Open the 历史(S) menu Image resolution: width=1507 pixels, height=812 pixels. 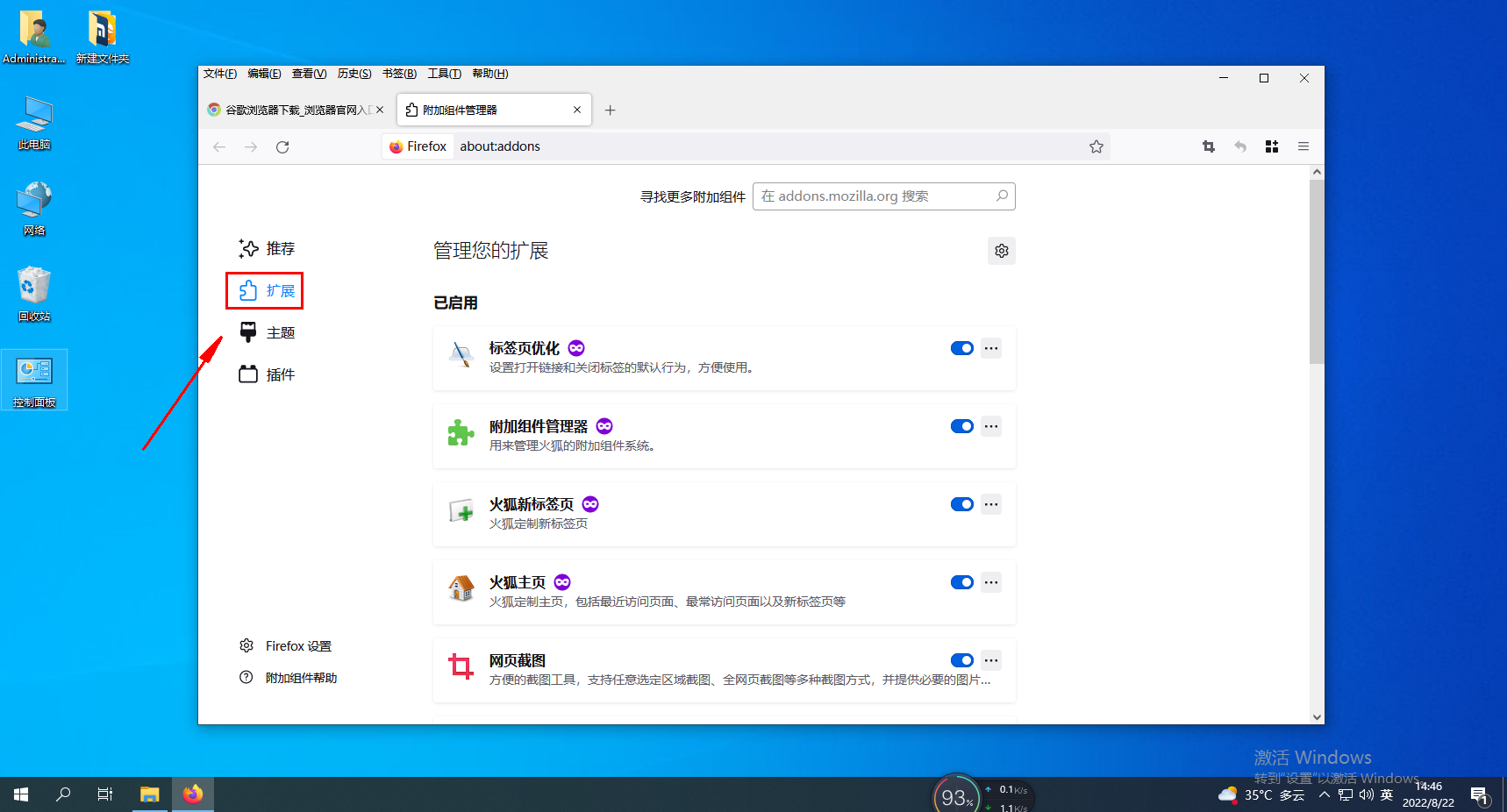click(354, 74)
